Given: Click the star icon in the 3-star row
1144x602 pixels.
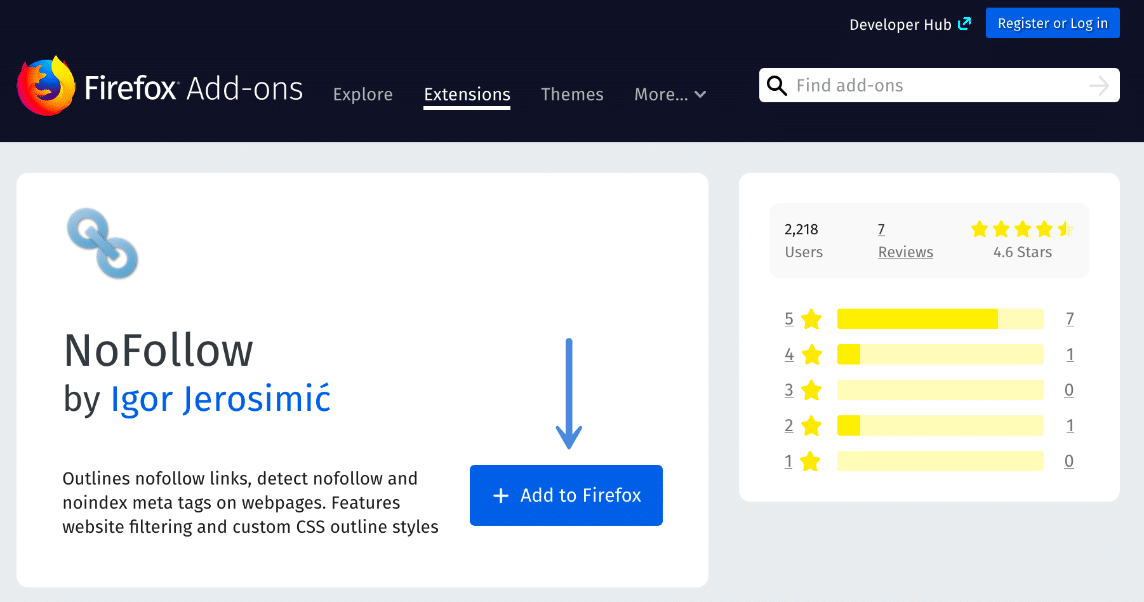Looking at the screenshot, I should [811, 390].
